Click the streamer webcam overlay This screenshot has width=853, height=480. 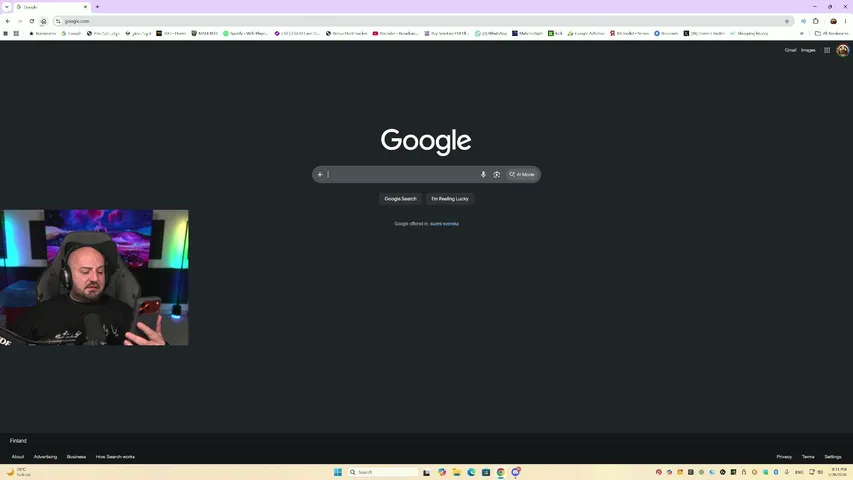[x=94, y=278]
